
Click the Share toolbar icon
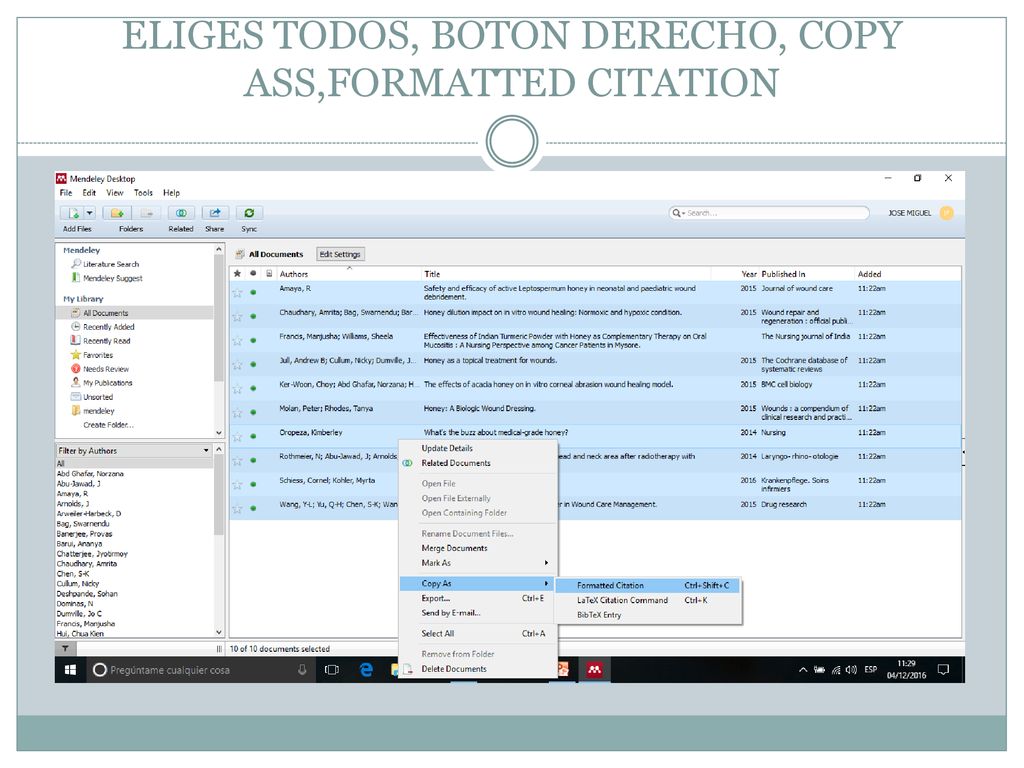click(214, 213)
